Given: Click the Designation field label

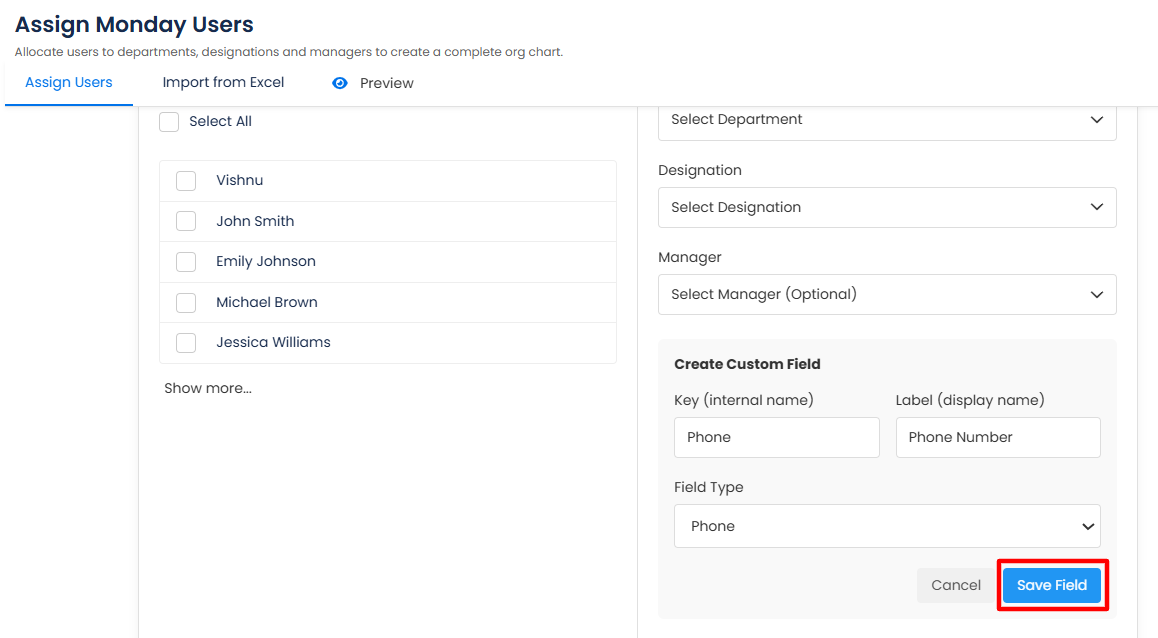Looking at the screenshot, I should 699,171.
